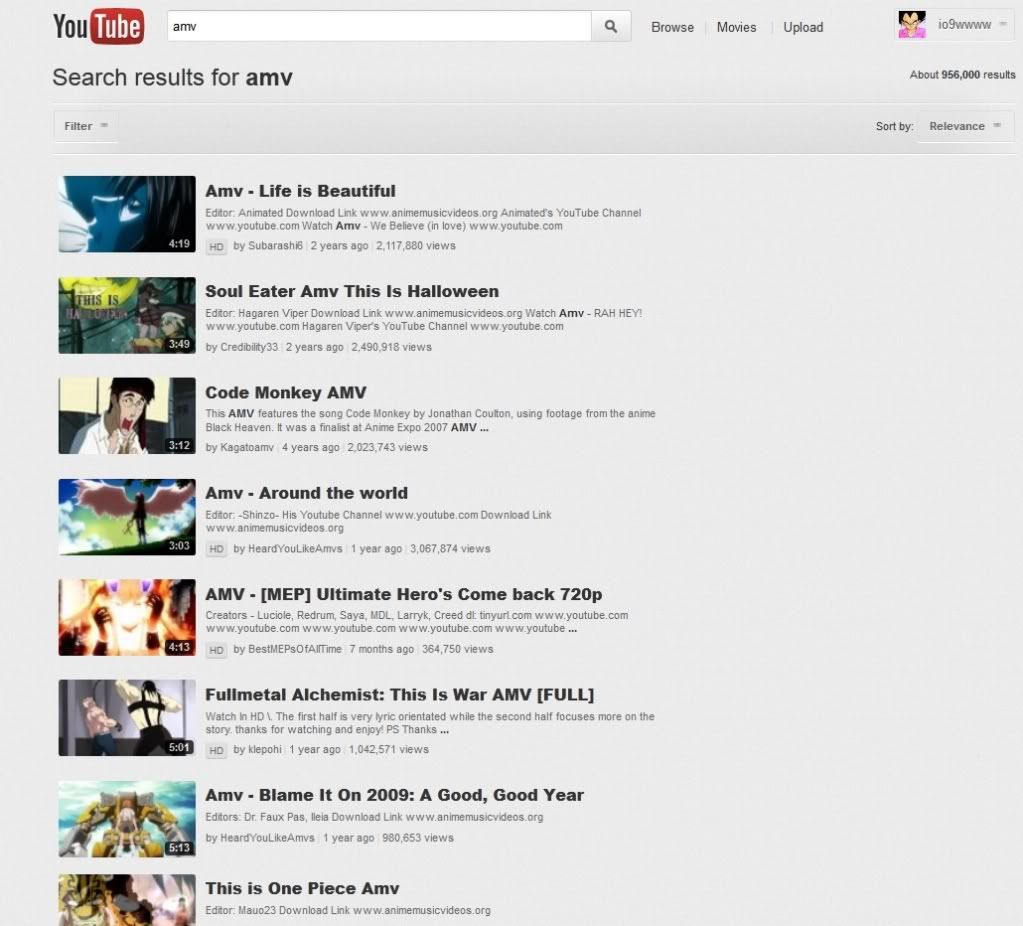Click the YouTube logo
The width and height of the screenshot is (1023, 926).
tap(99, 26)
